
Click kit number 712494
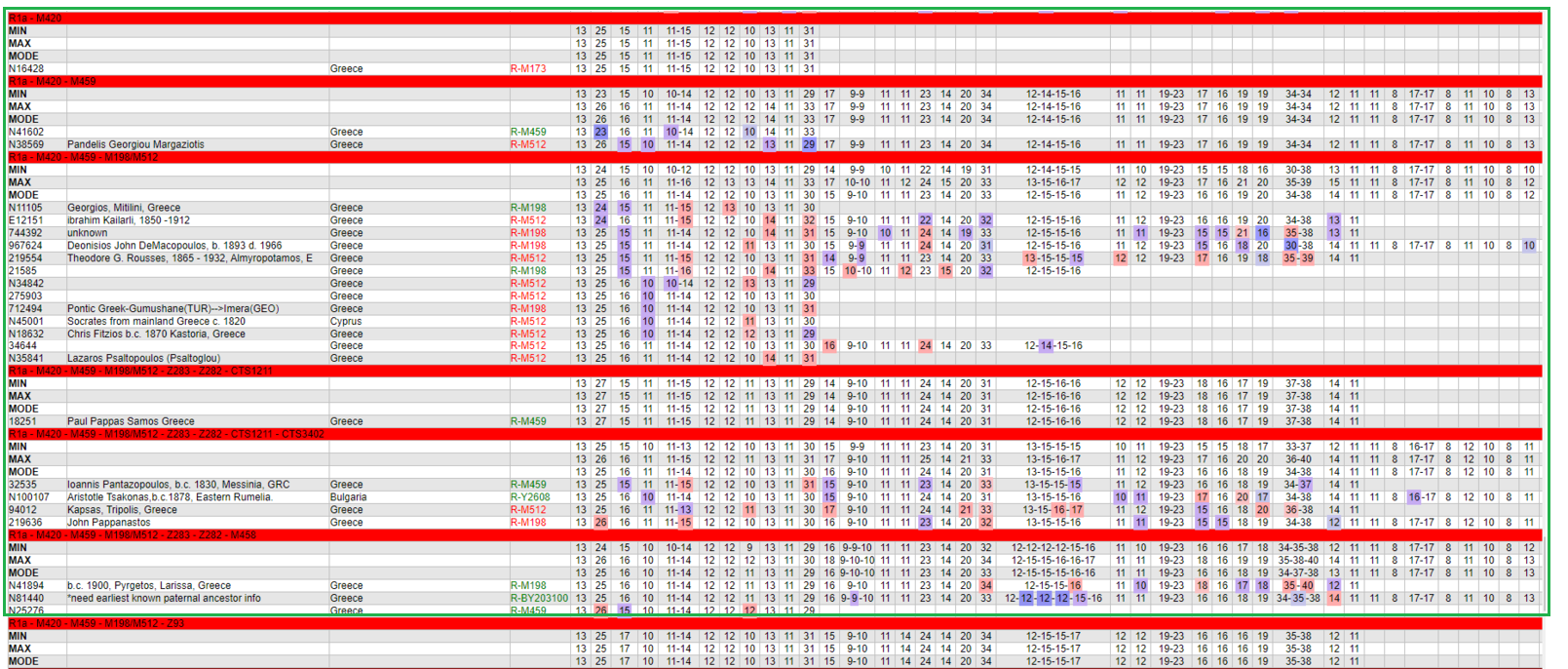pyautogui.click(x=25, y=309)
